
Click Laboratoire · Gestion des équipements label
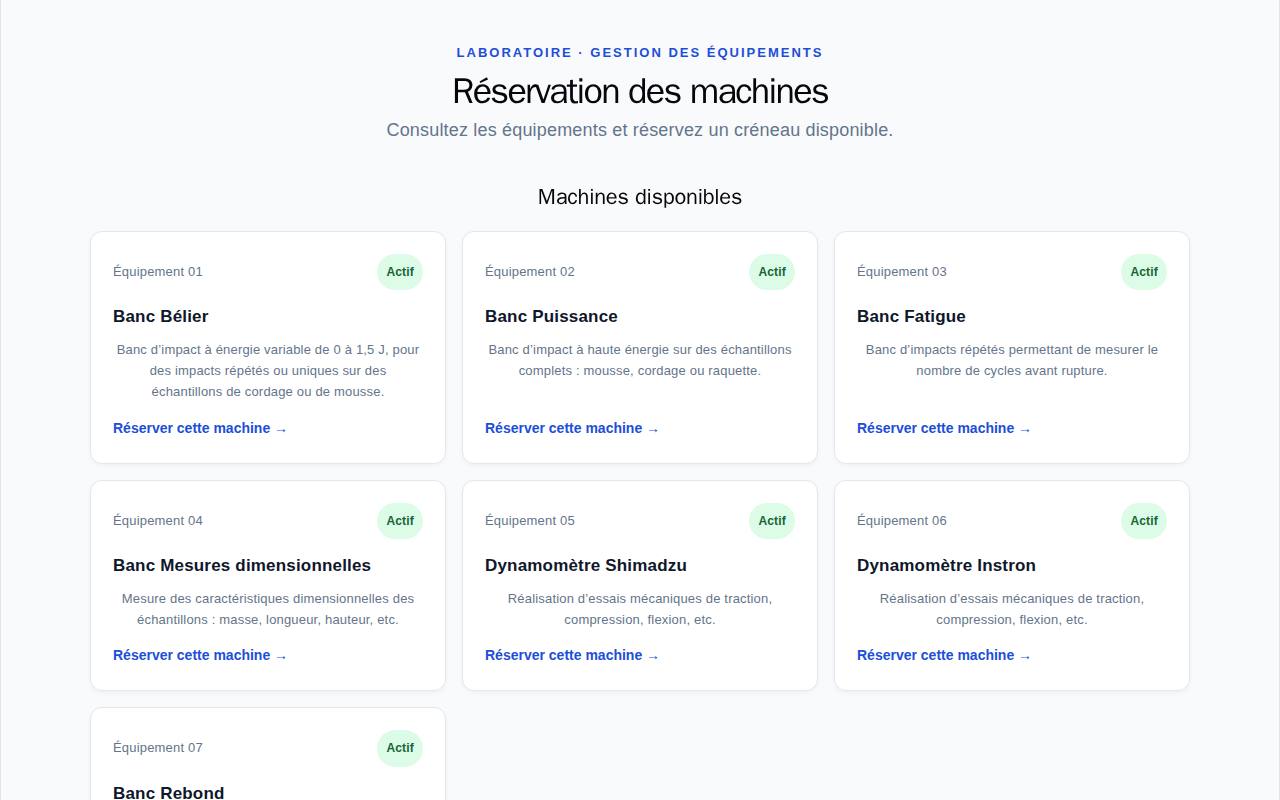click(x=640, y=52)
